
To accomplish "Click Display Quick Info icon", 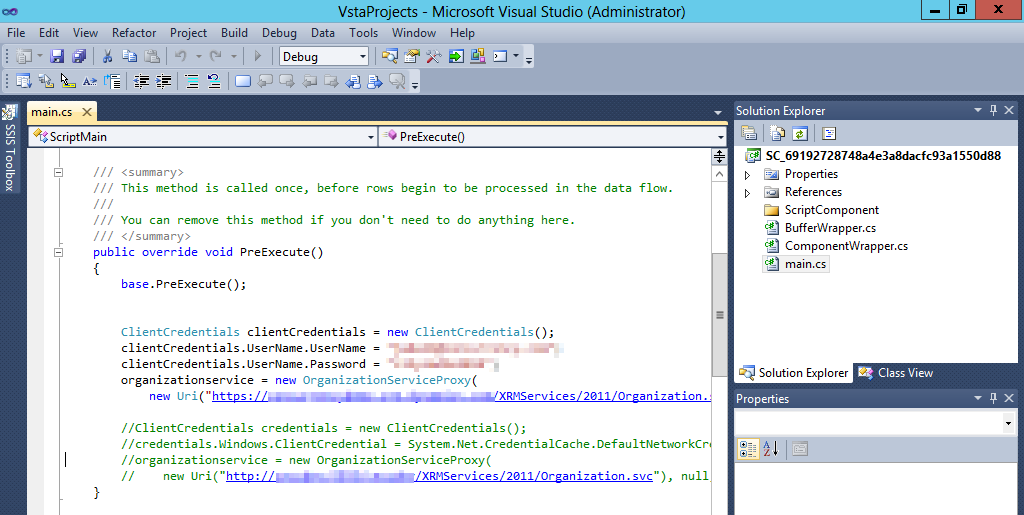I will point(67,81).
